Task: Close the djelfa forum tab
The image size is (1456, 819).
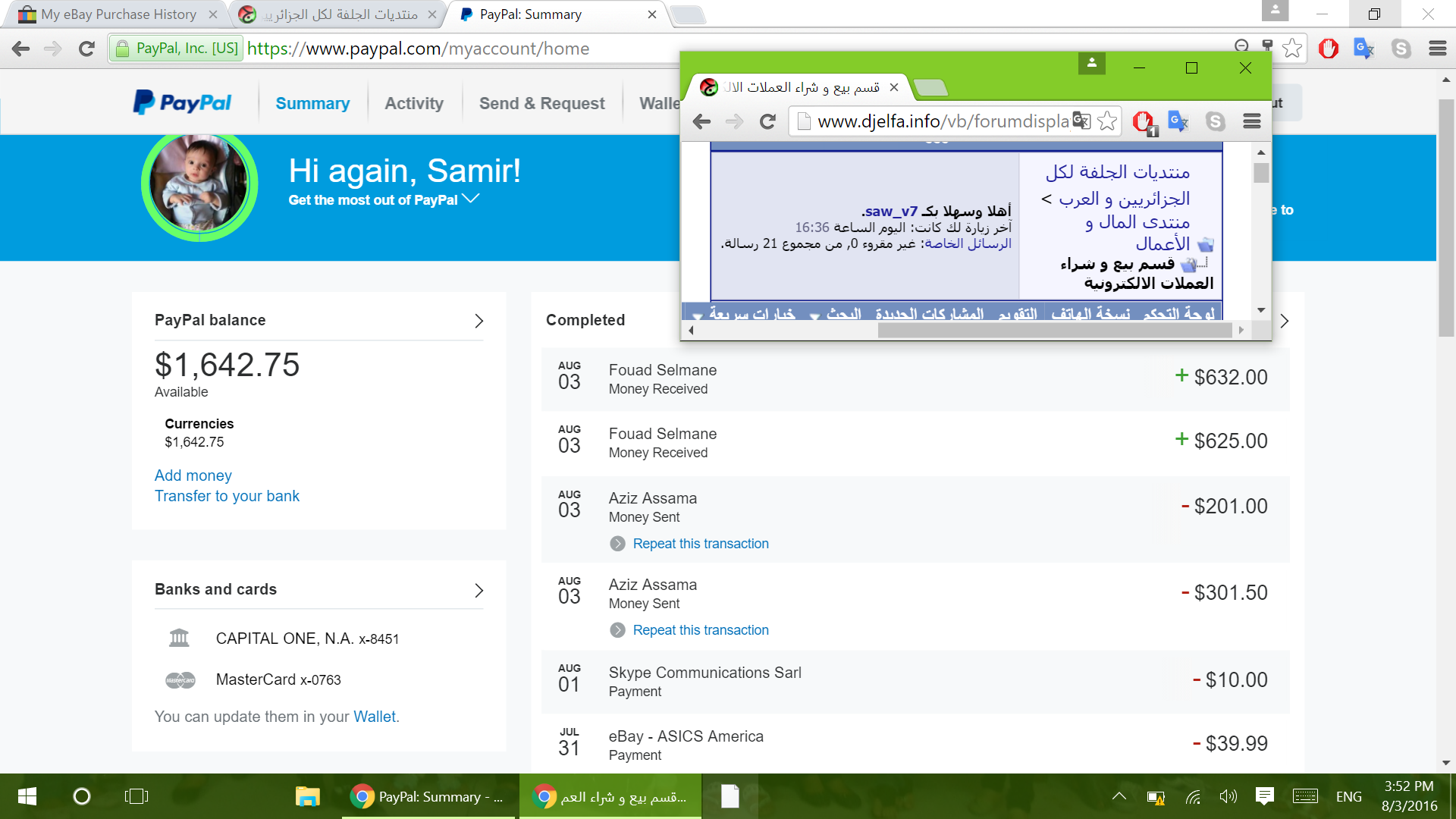Action: coord(894,87)
